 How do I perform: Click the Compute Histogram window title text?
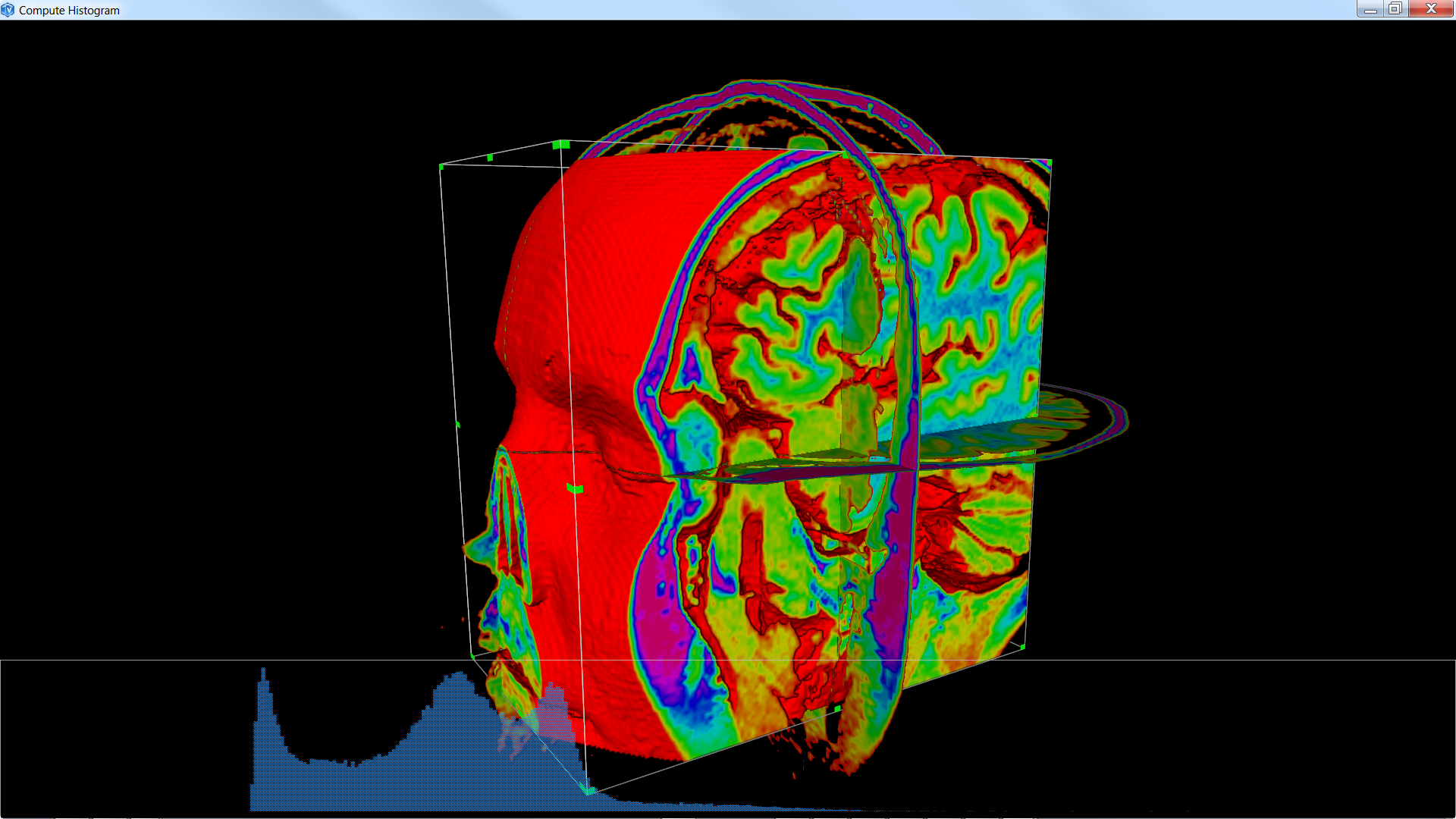69,11
